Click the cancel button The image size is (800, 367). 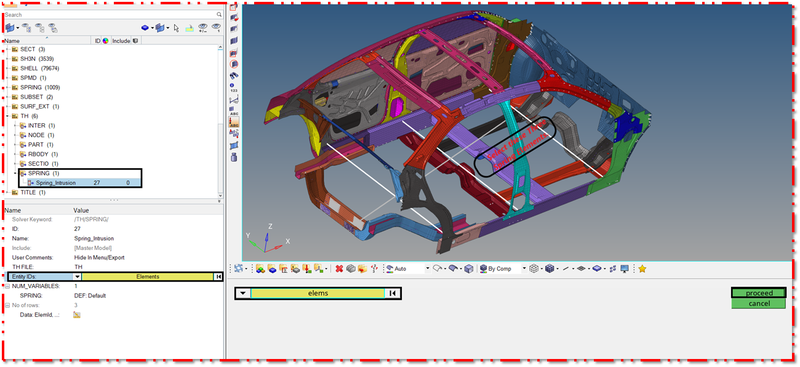759,304
